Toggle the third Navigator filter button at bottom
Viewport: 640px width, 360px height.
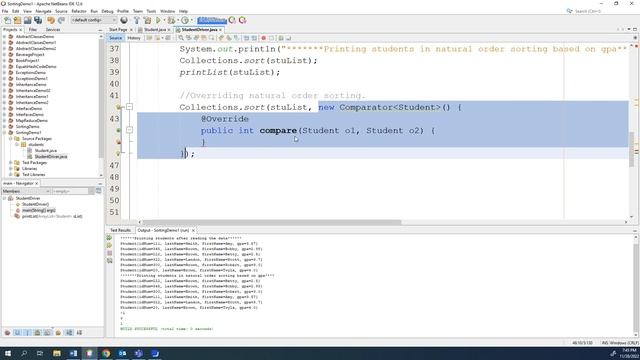tap(27, 333)
